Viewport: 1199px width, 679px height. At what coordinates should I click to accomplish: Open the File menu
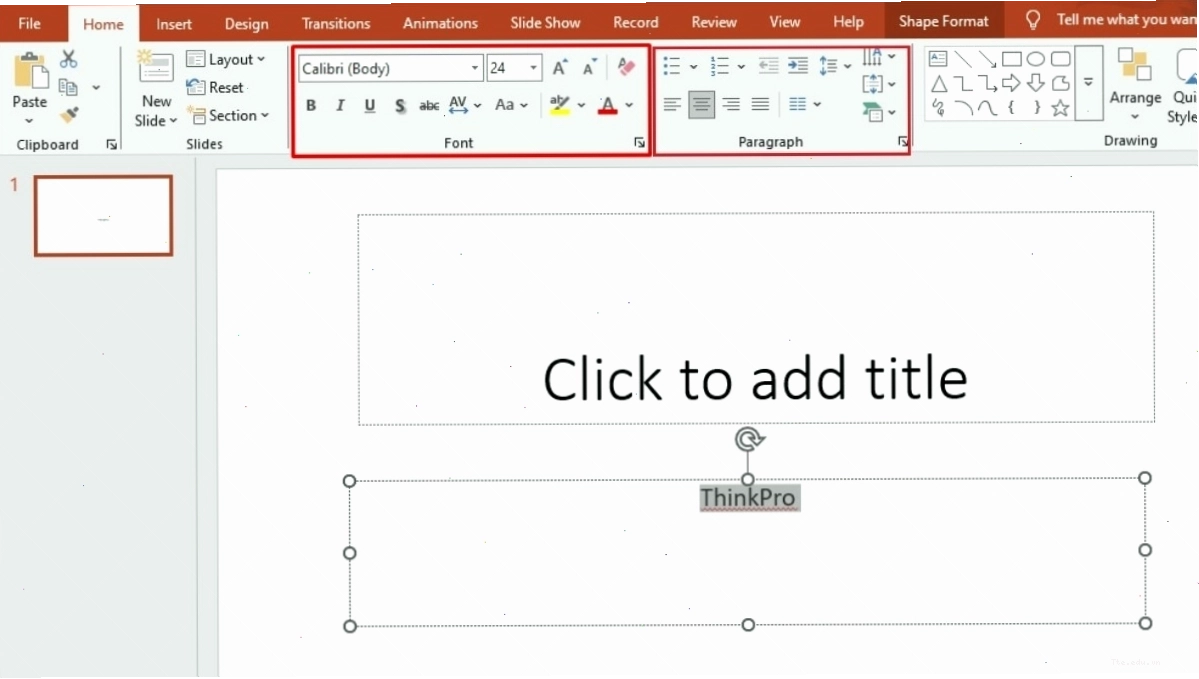click(x=29, y=23)
